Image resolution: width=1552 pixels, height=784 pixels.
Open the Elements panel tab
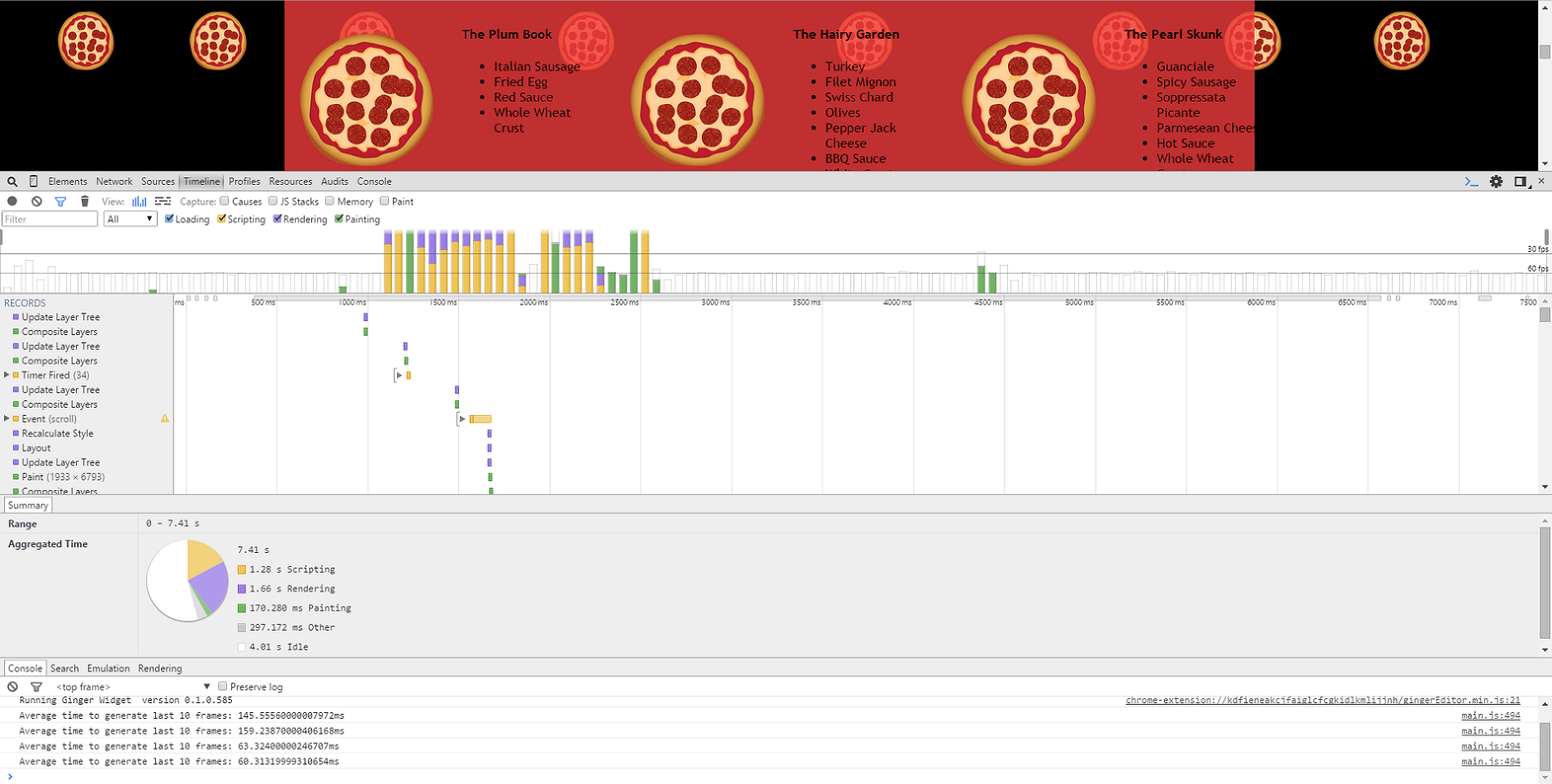68,182
